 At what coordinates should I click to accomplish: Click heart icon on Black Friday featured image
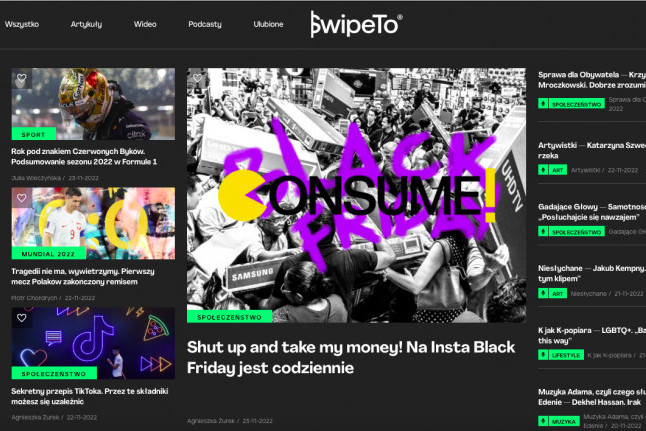pyautogui.click(x=197, y=78)
